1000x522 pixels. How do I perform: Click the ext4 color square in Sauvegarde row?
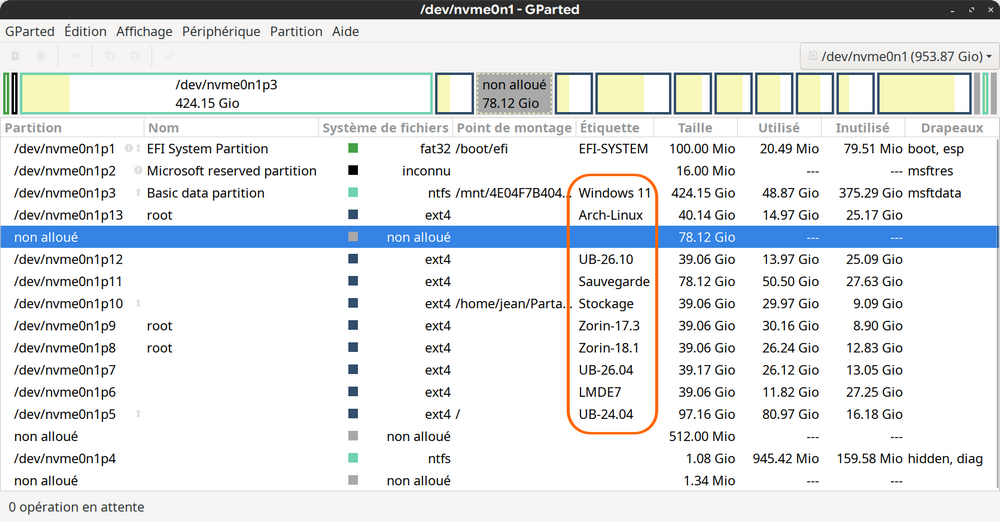point(353,281)
